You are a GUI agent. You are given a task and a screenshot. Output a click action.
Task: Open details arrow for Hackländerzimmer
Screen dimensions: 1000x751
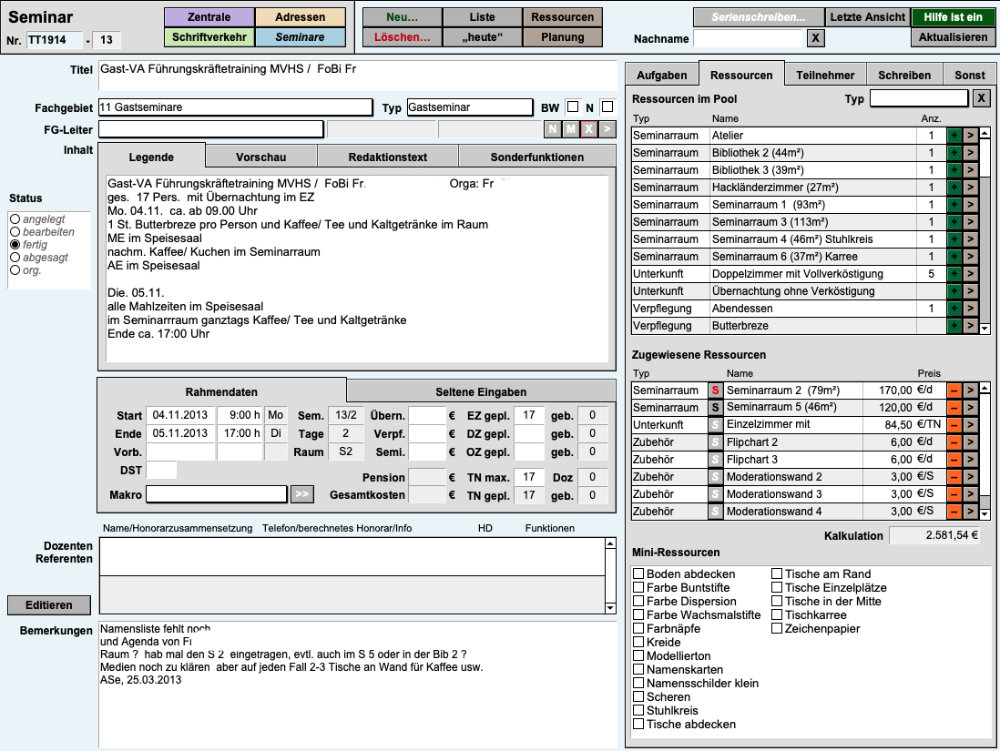tap(970, 187)
